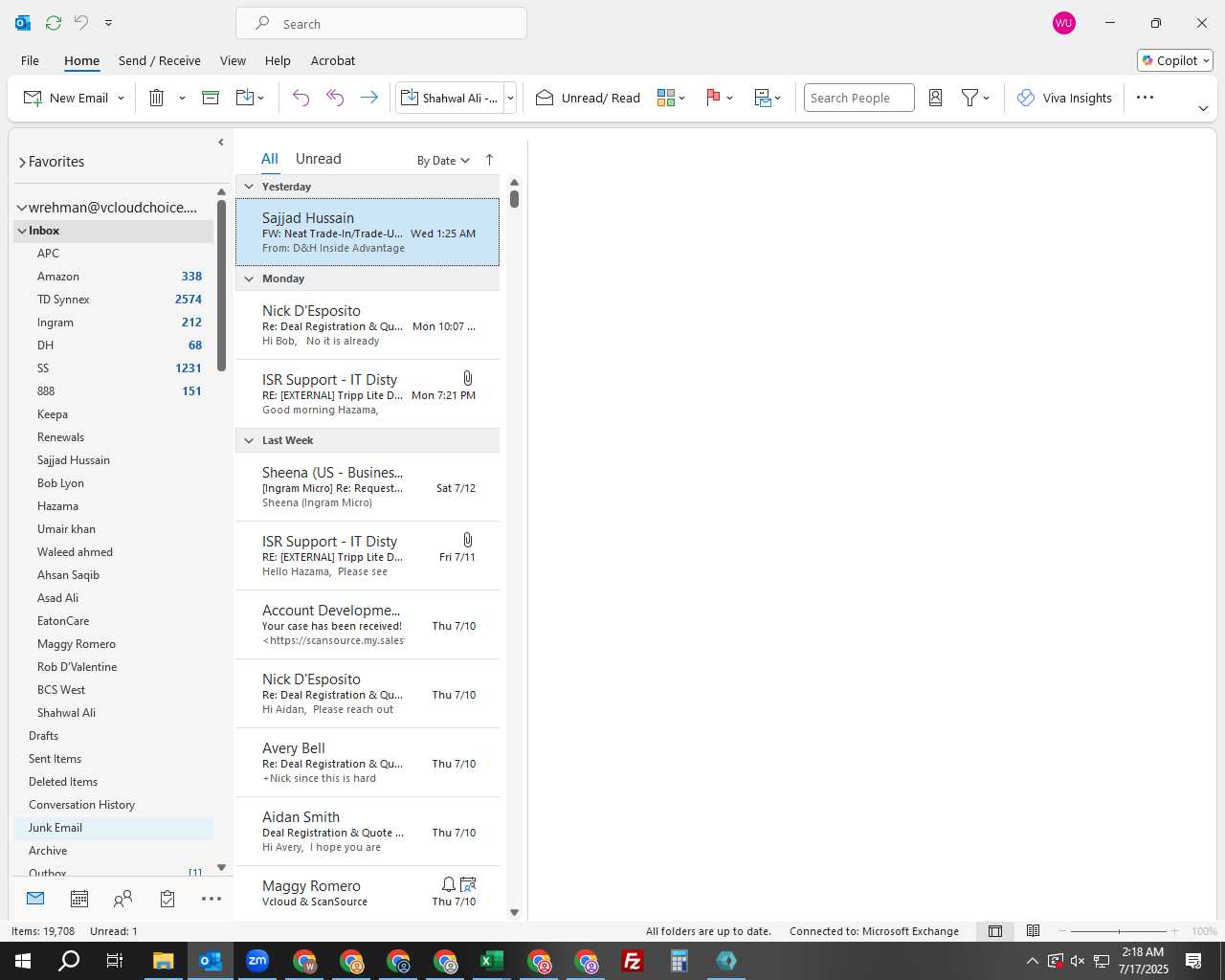Click the Reply arrow icon
The image size is (1225, 980).
click(x=301, y=98)
